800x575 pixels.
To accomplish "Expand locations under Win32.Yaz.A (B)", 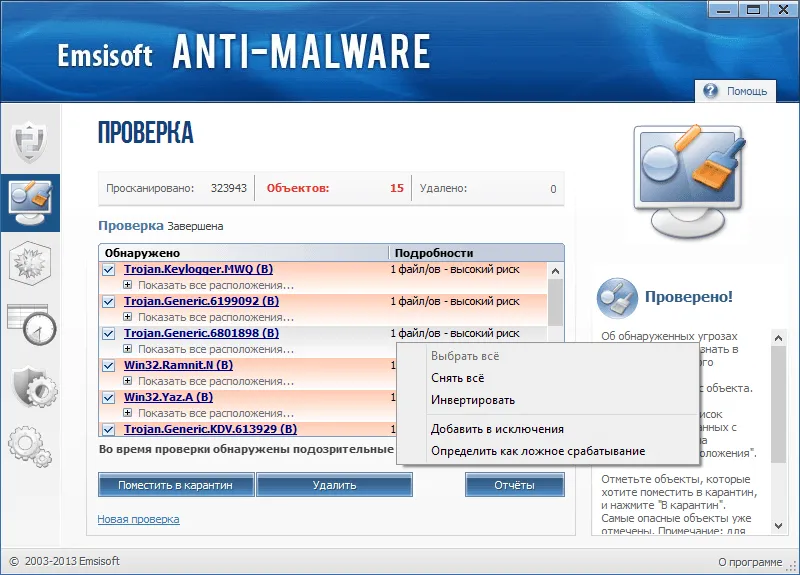I will tap(128, 413).
